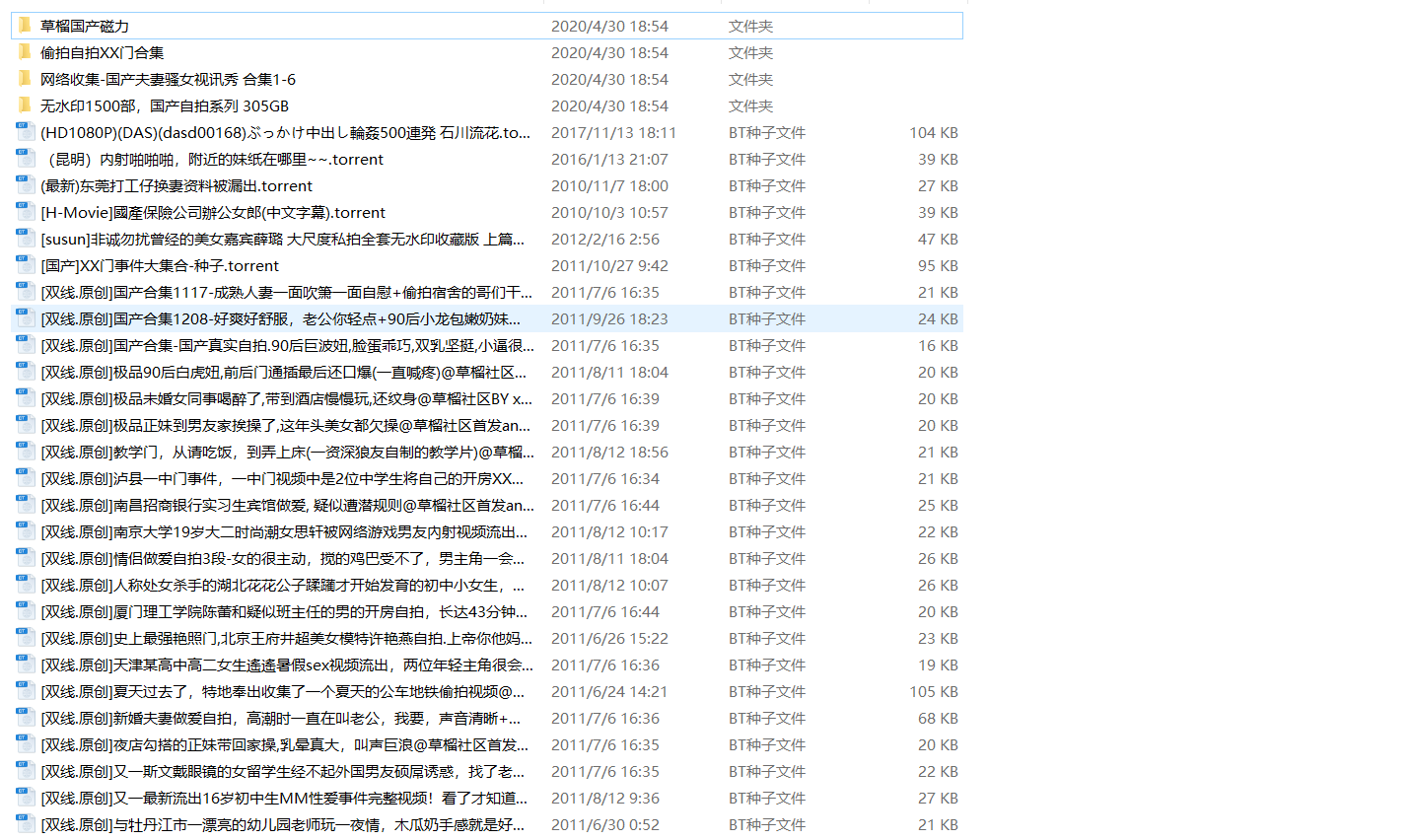This screenshot has width=1411, height=840.
Task: Click the torrent icon on the 2010/11/7 18:00 row
Action: pos(26,185)
